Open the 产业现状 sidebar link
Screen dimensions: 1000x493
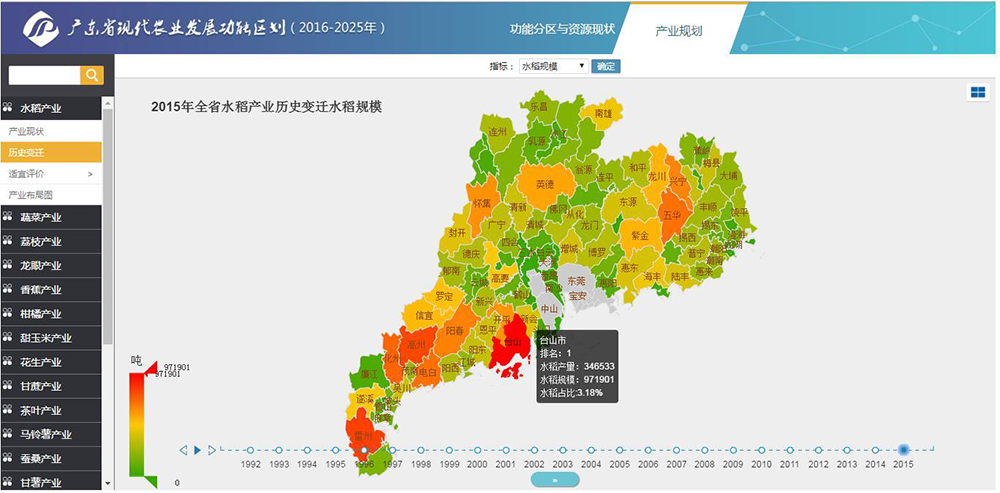[x=27, y=131]
